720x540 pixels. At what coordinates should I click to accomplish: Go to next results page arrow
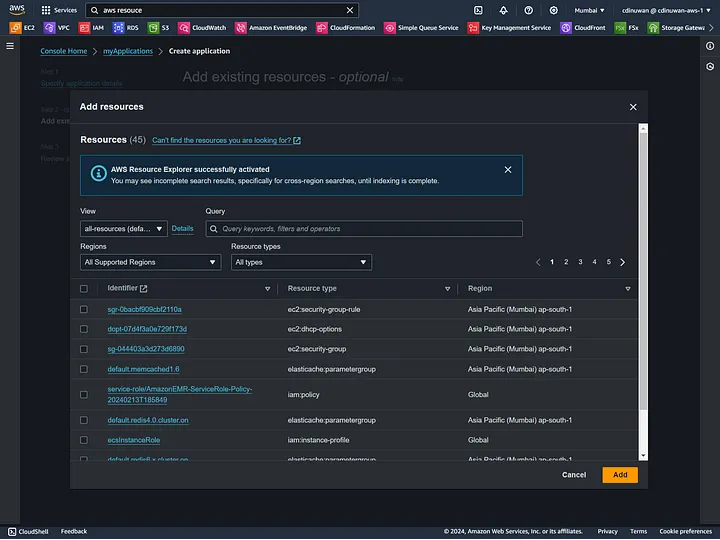coord(623,262)
